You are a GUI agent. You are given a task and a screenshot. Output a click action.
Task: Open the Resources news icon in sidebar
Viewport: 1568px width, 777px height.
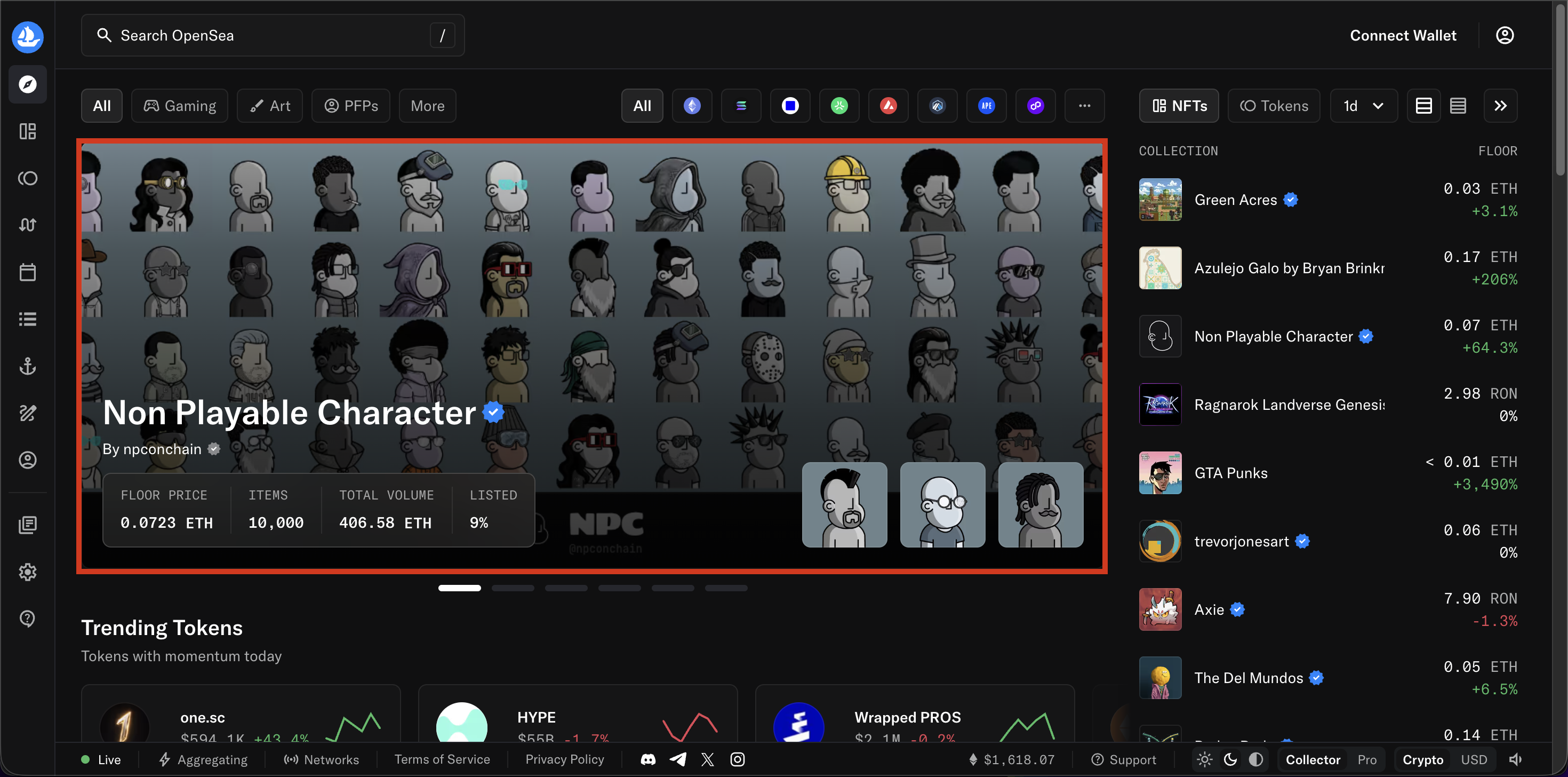click(x=27, y=525)
